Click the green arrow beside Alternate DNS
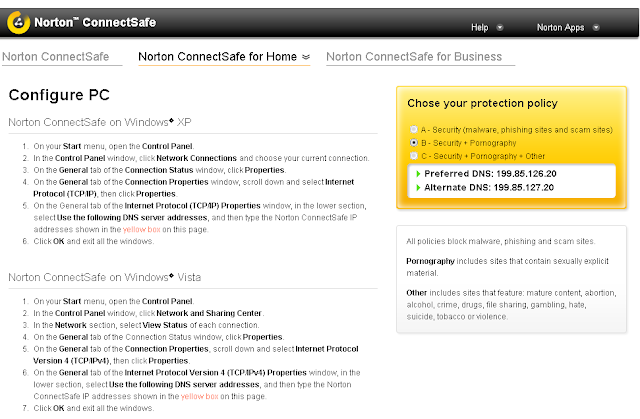Screen dimensions: 640x419 [x=418, y=188]
